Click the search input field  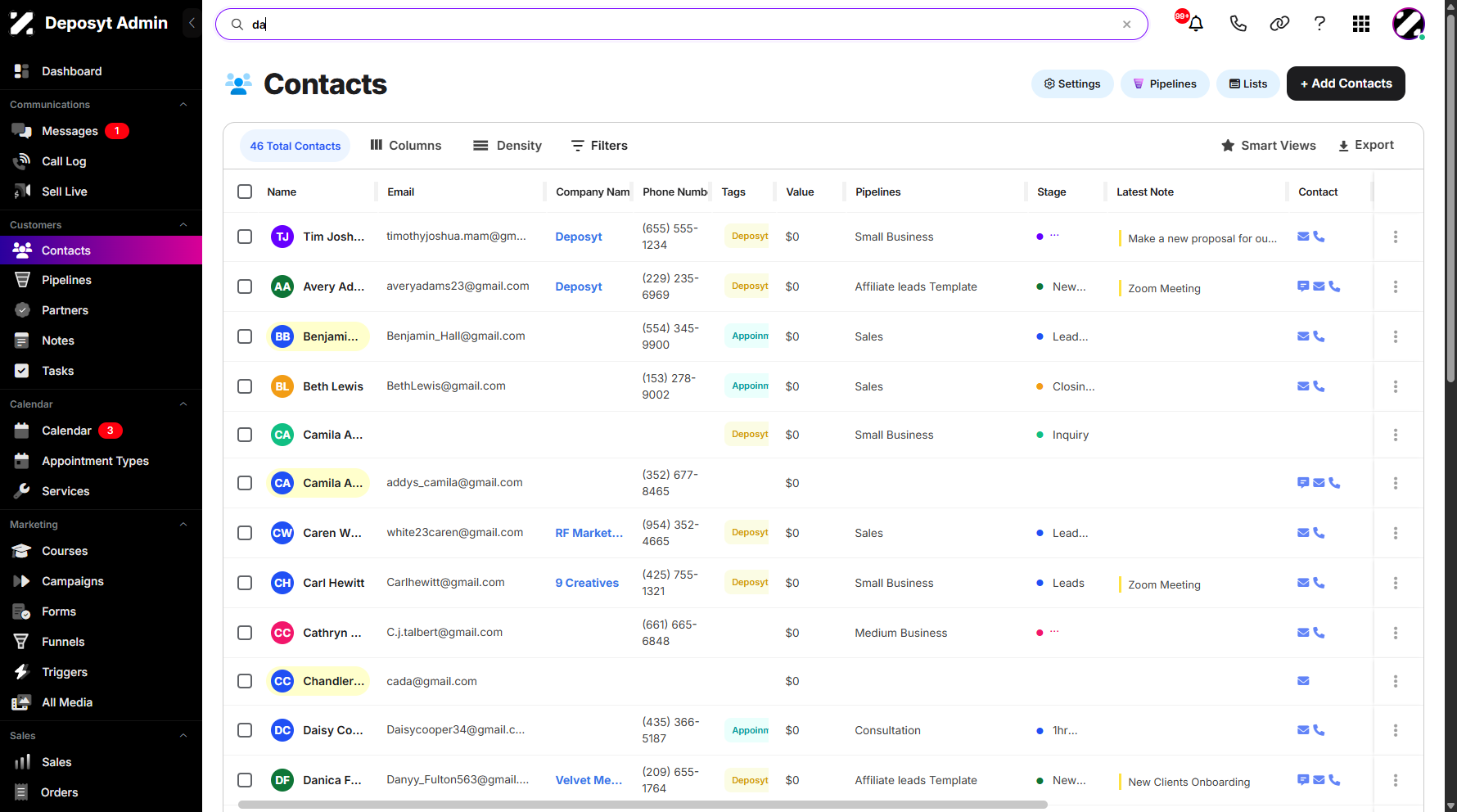681,25
